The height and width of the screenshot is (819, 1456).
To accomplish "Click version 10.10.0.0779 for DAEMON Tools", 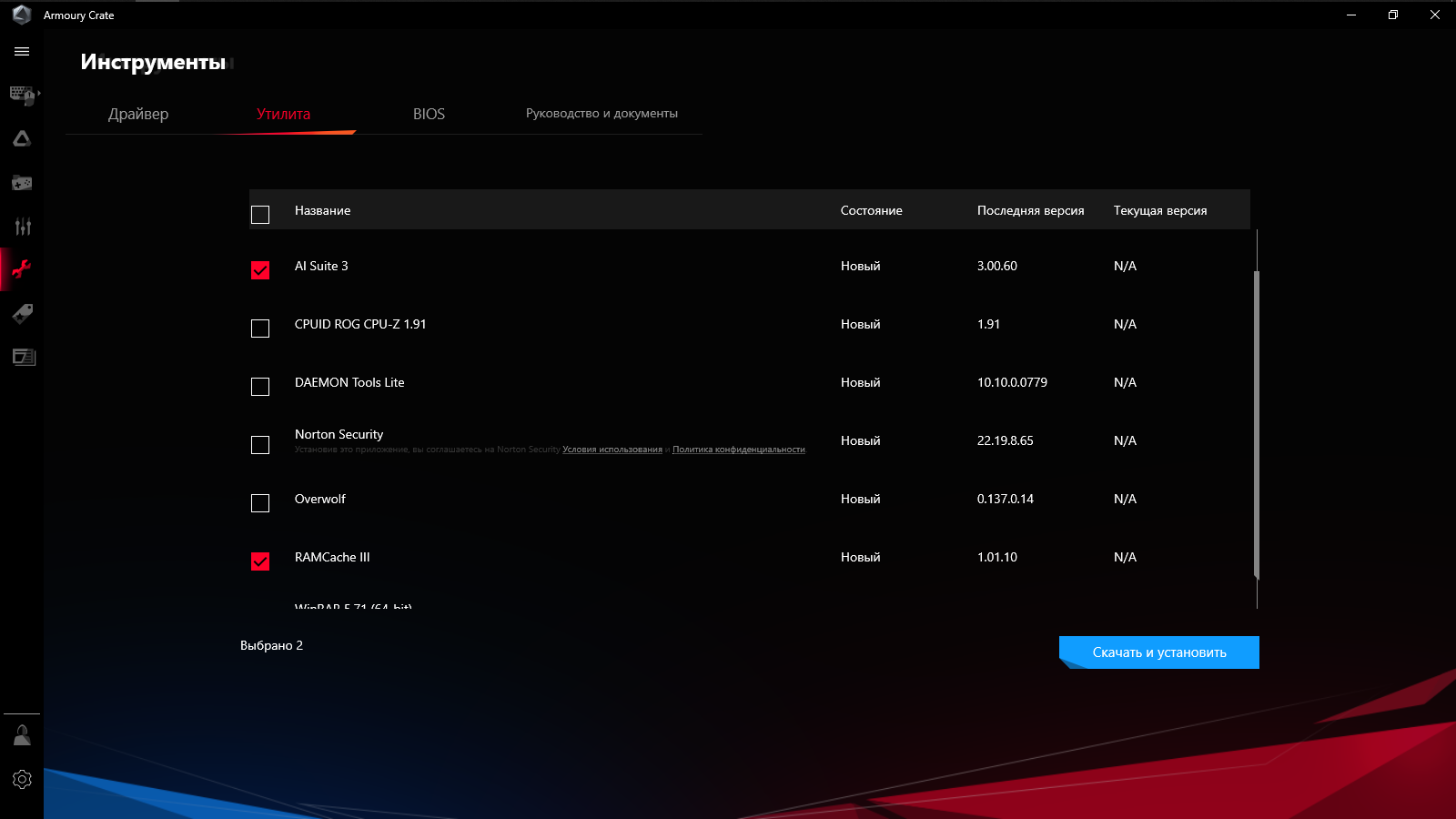I will pos(1012,382).
